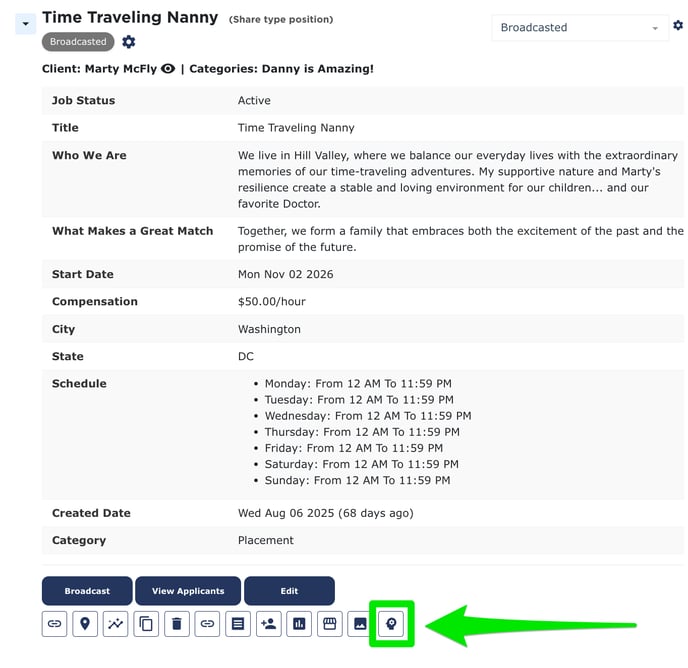Click the first link icon in icon row

55,624
